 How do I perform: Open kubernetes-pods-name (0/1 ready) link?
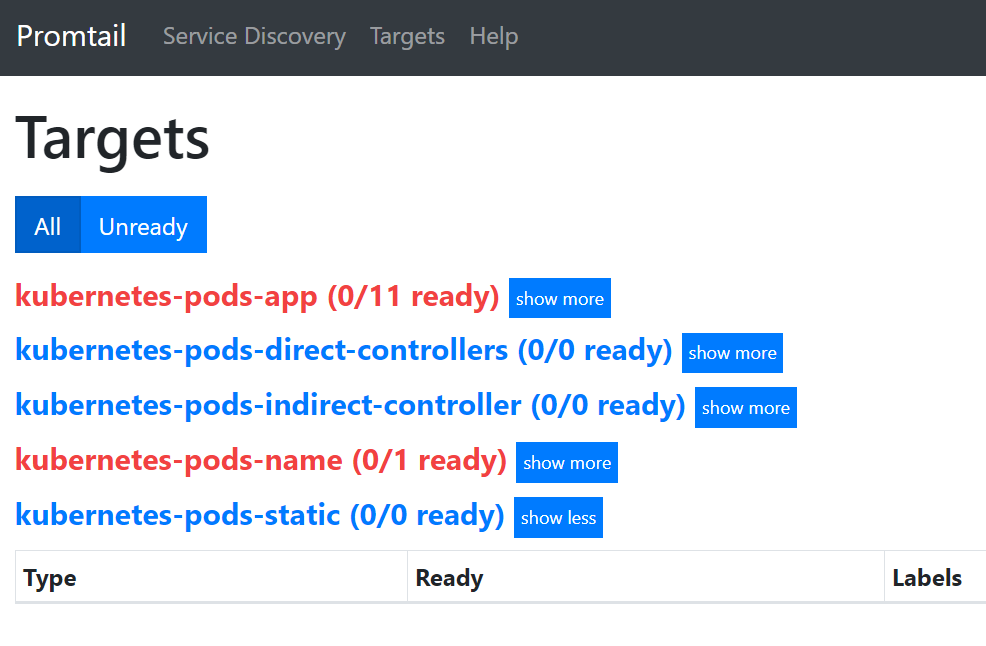coord(260,460)
